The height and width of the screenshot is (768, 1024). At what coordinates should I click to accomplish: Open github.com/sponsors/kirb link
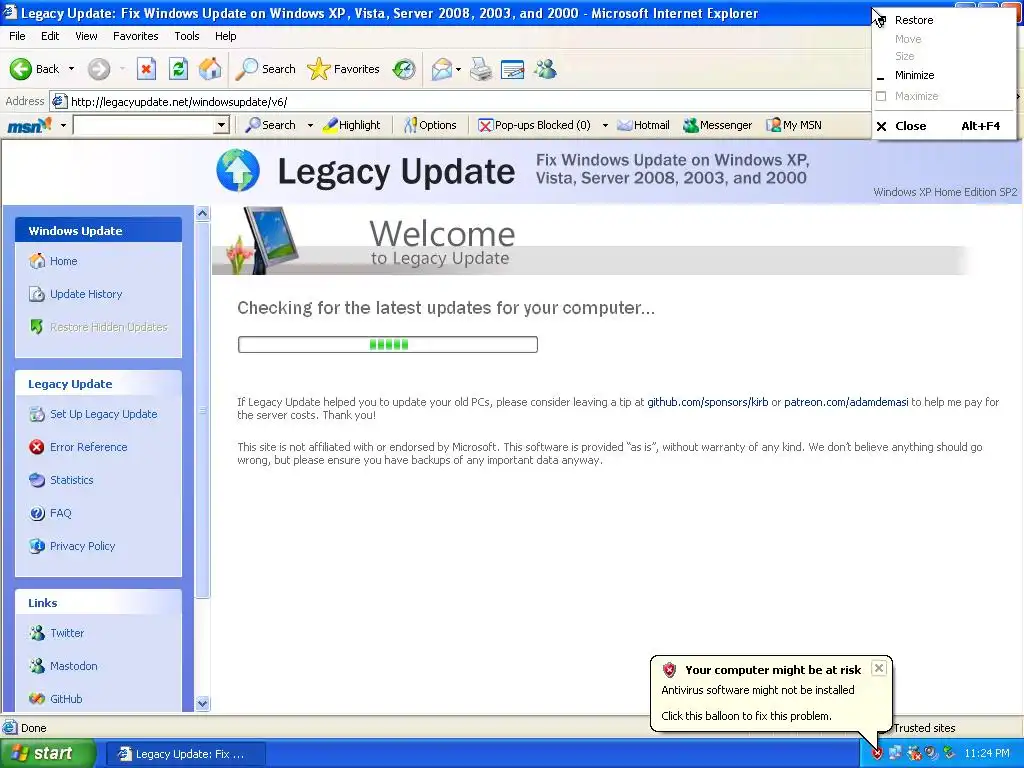(707, 402)
